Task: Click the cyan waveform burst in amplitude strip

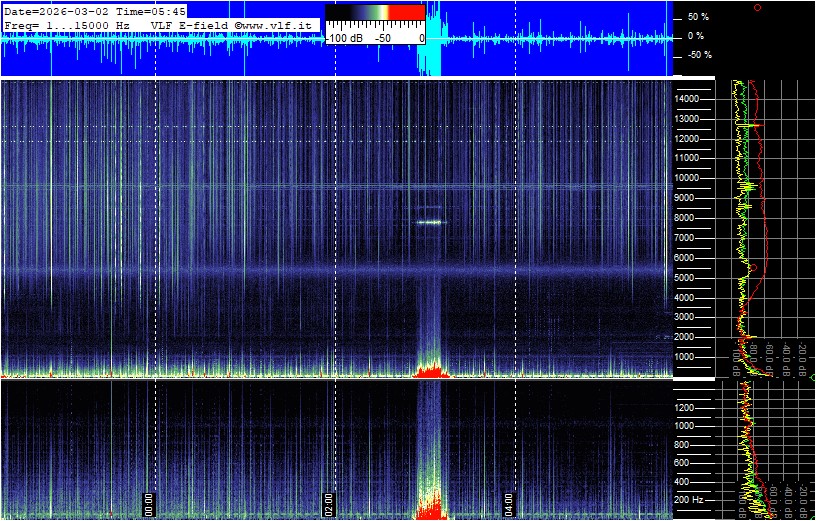Action: pos(429,38)
